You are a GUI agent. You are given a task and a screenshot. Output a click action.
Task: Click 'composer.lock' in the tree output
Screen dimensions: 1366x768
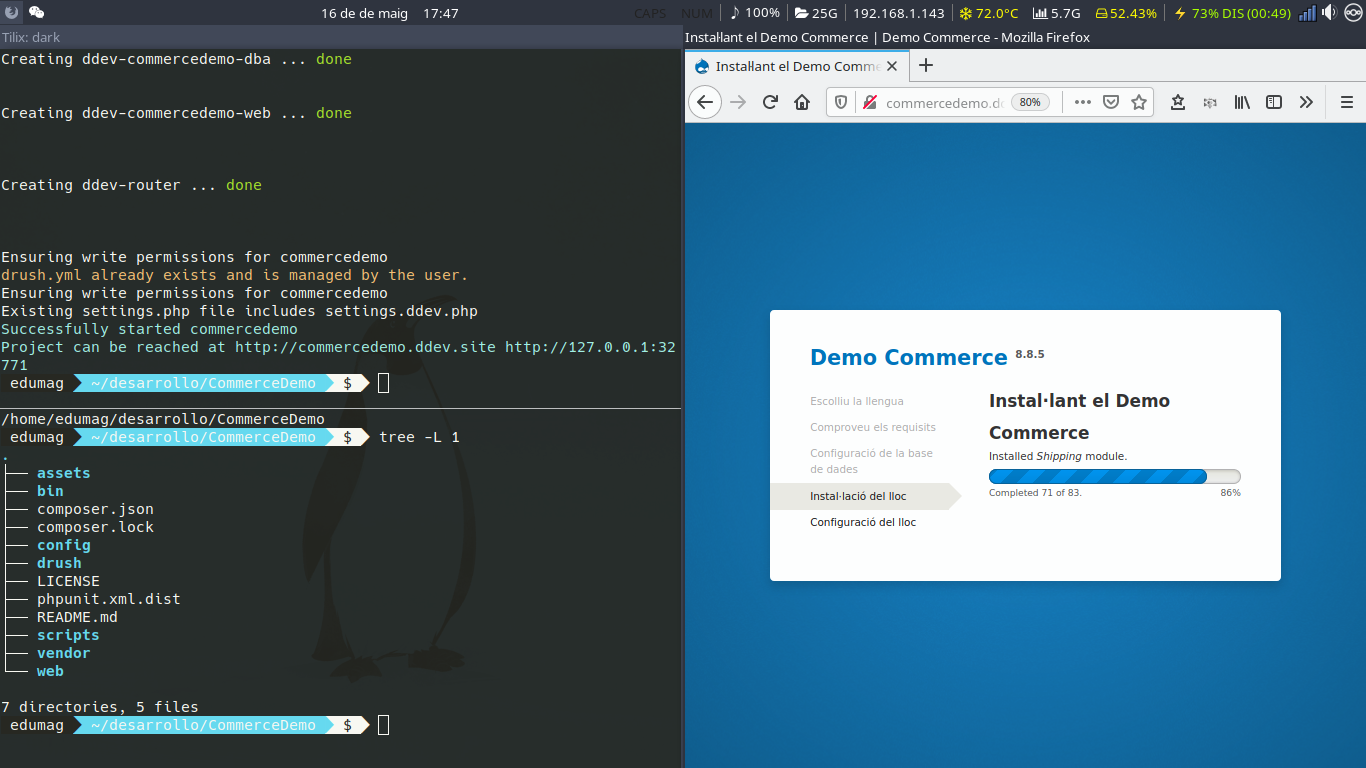click(x=95, y=527)
